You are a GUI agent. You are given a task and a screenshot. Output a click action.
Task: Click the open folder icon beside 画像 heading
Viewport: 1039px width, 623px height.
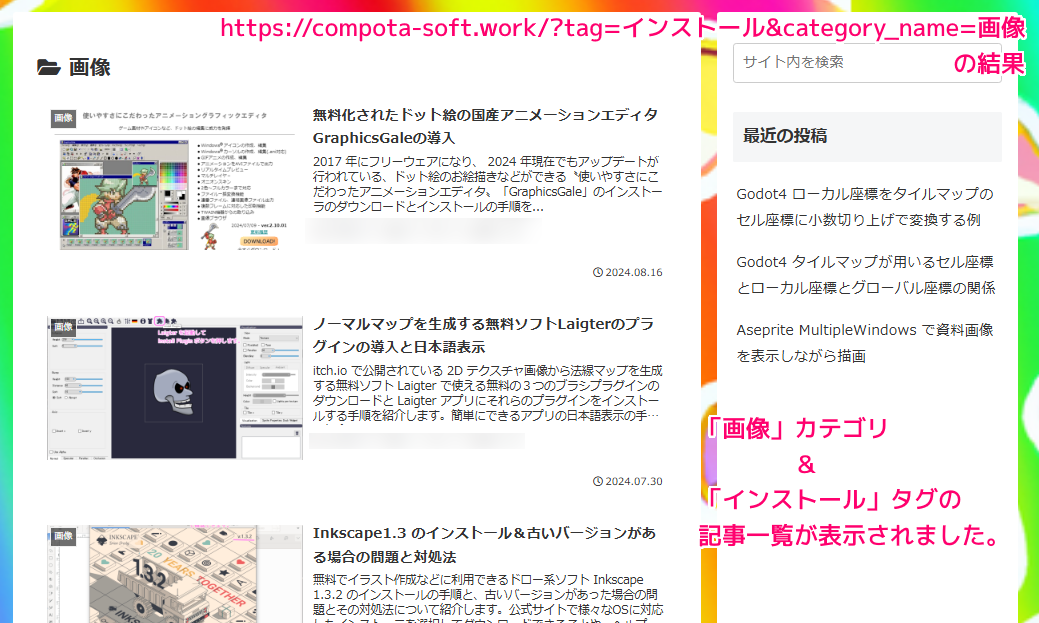pos(49,67)
